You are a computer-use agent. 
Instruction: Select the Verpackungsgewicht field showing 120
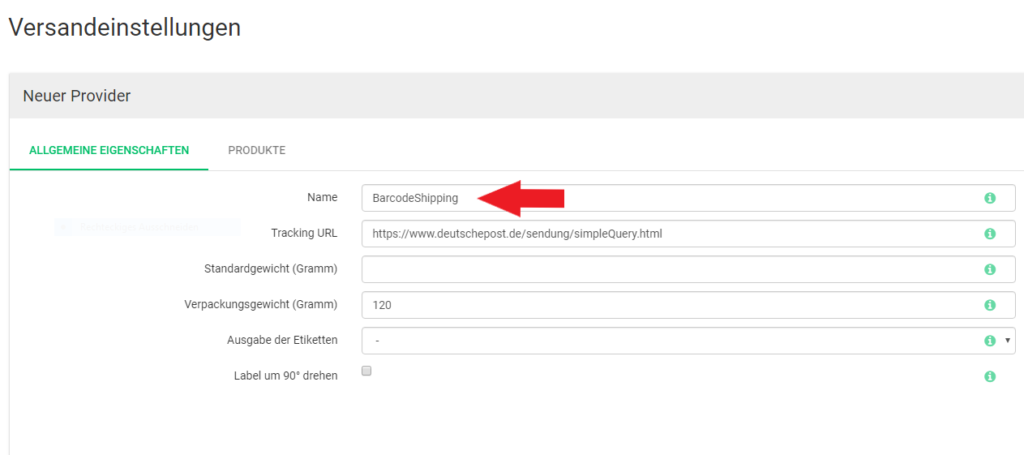688,305
